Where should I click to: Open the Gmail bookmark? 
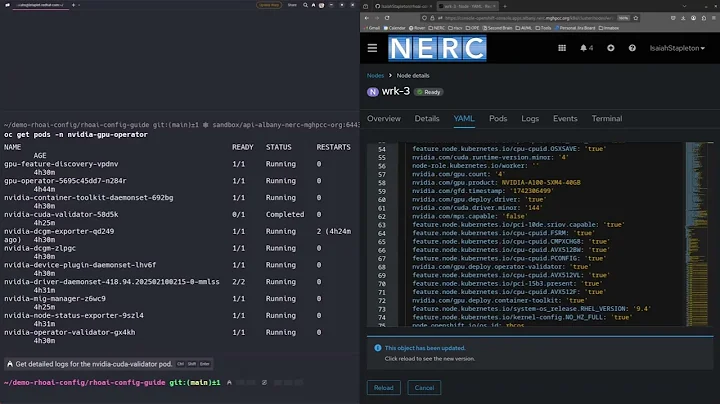[371, 28]
